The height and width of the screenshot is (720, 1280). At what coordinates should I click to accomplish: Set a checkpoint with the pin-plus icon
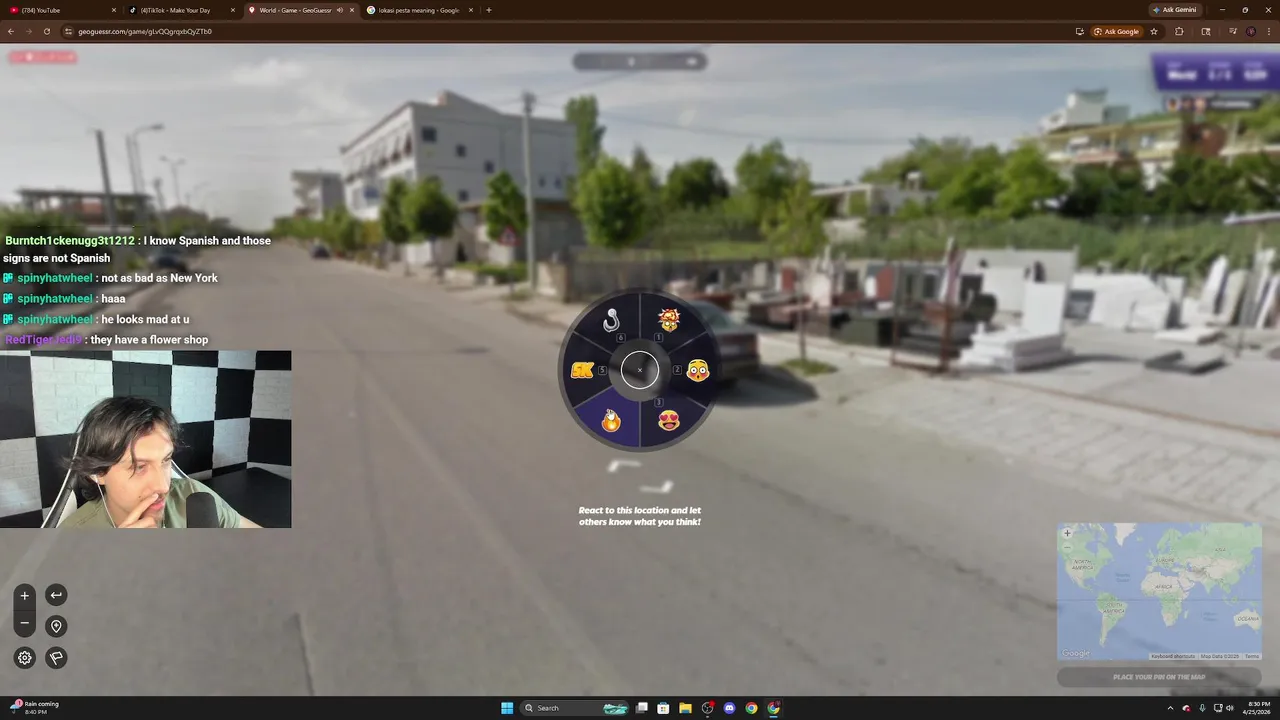[x=56, y=626]
